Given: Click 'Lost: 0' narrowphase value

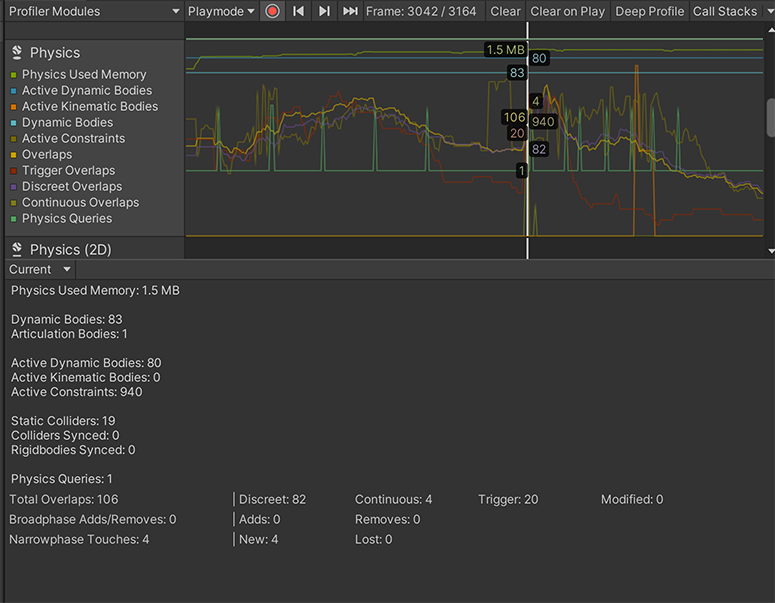Looking at the screenshot, I should point(374,539).
